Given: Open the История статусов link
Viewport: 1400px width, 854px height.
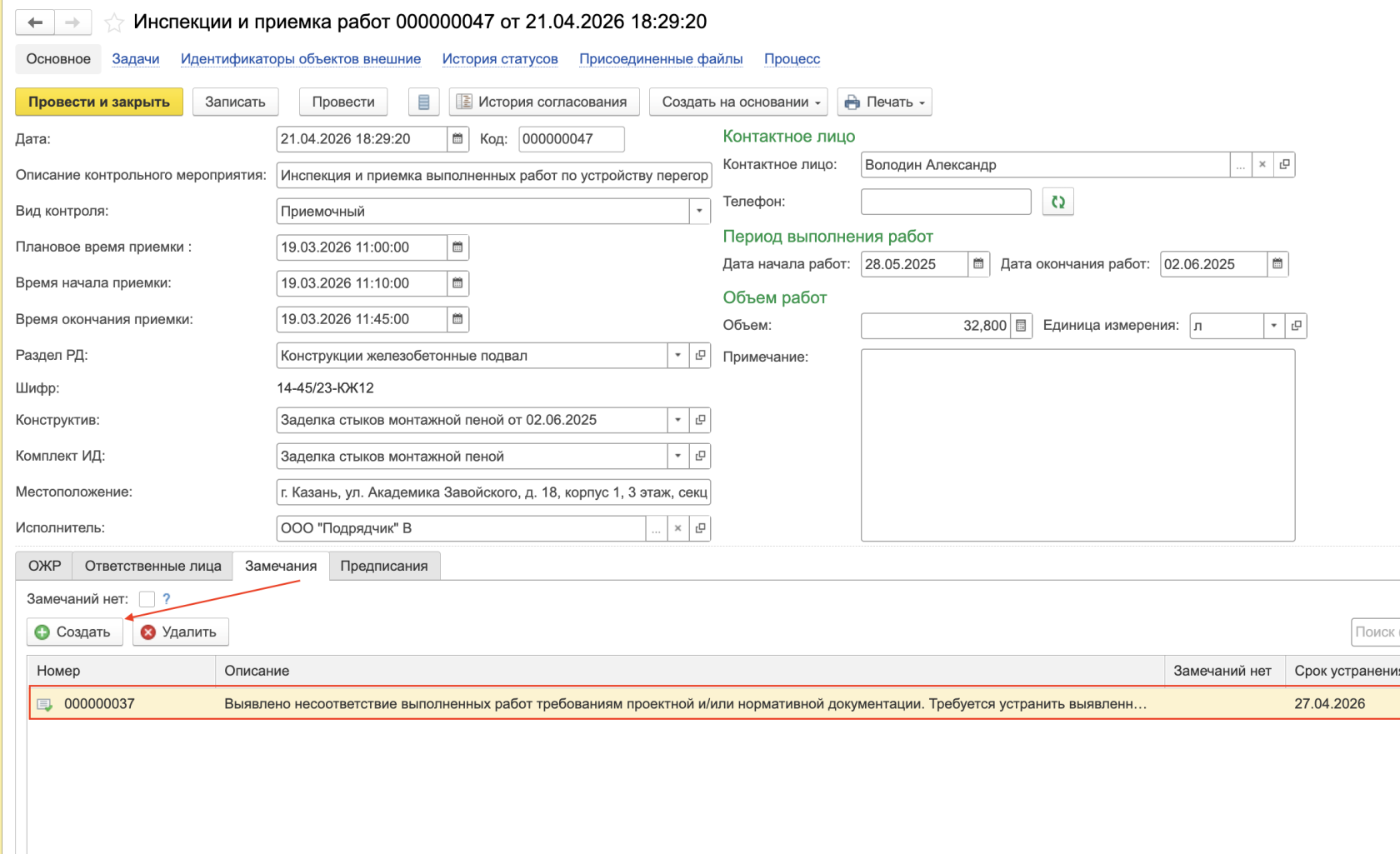Looking at the screenshot, I should (x=500, y=59).
